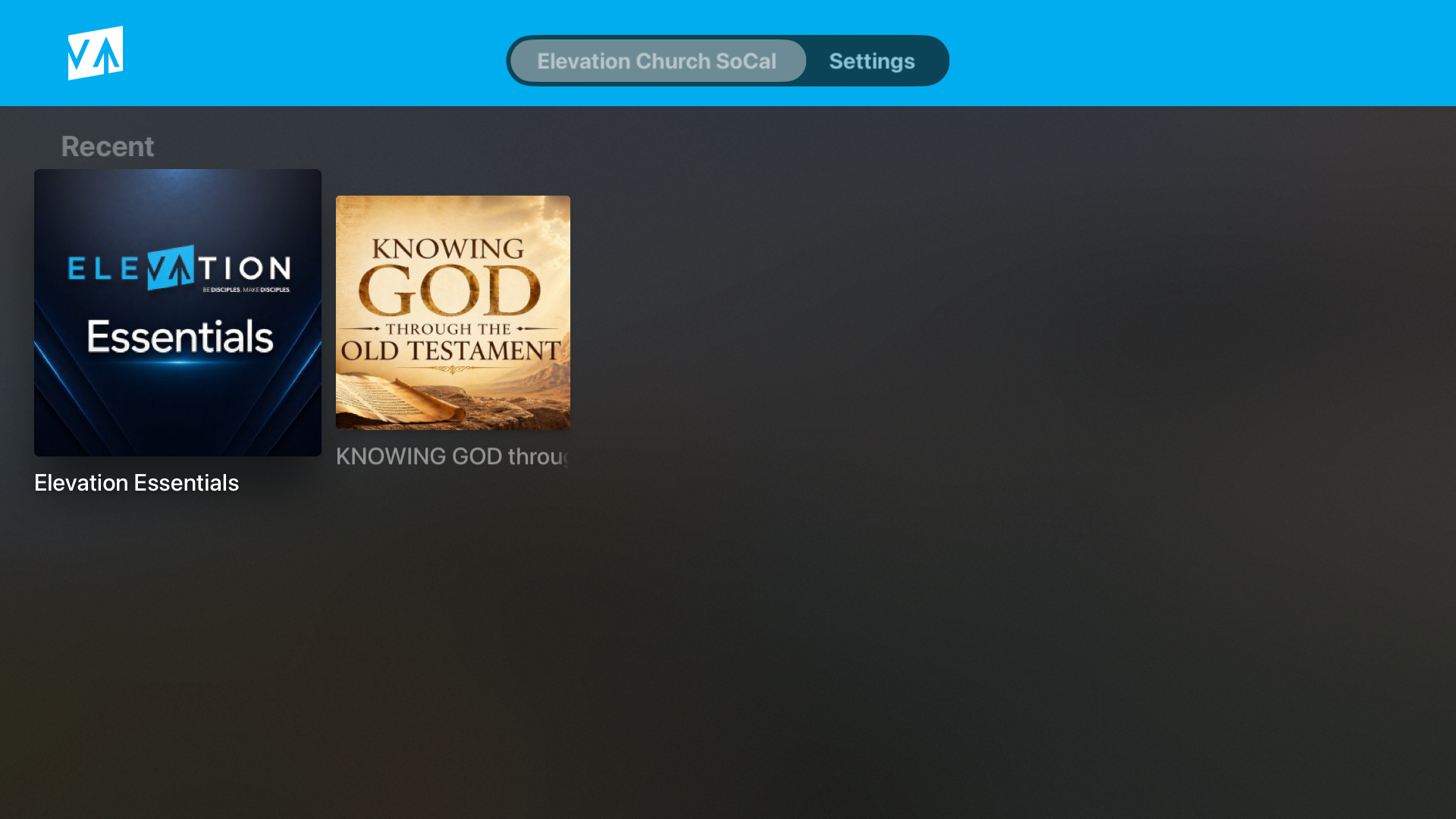The height and width of the screenshot is (819, 1456).
Task: Select the Elevation Church SoCal tab
Action: coord(657,61)
